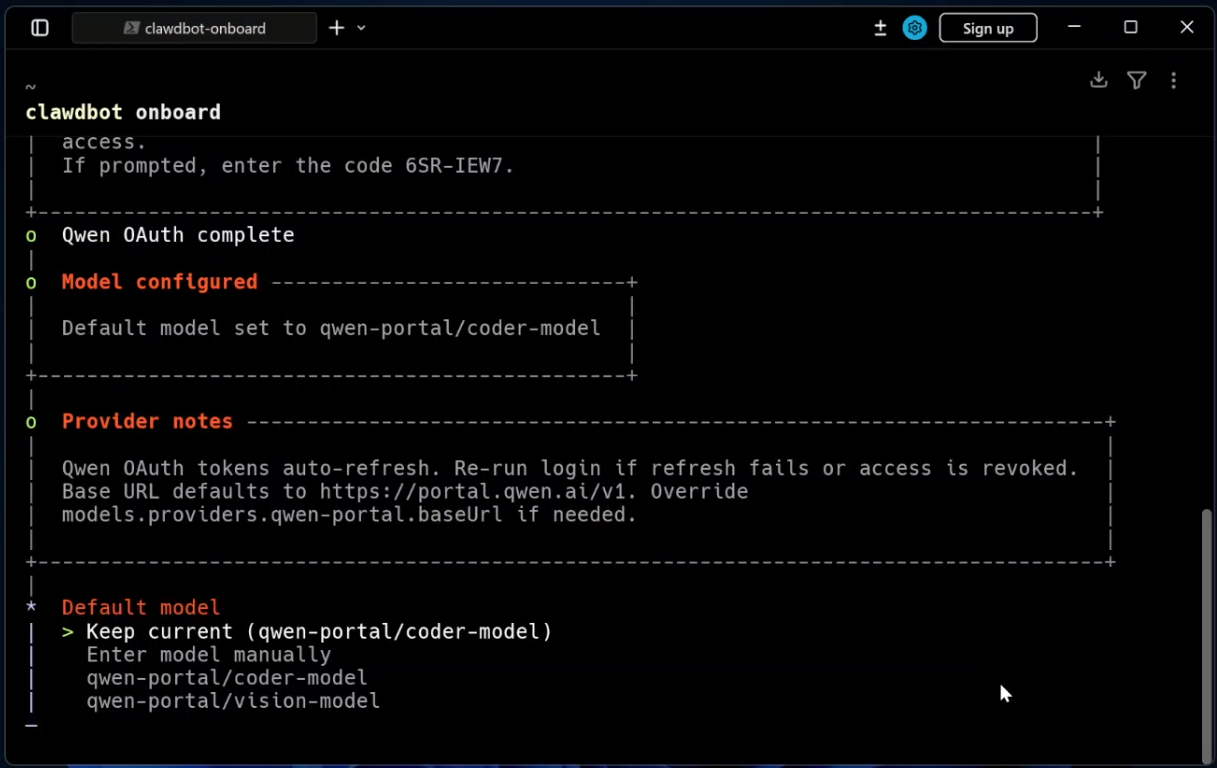This screenshot has width=1217, height=768.
Task: Minimize the terminal window
Action: click(1074, 28)
